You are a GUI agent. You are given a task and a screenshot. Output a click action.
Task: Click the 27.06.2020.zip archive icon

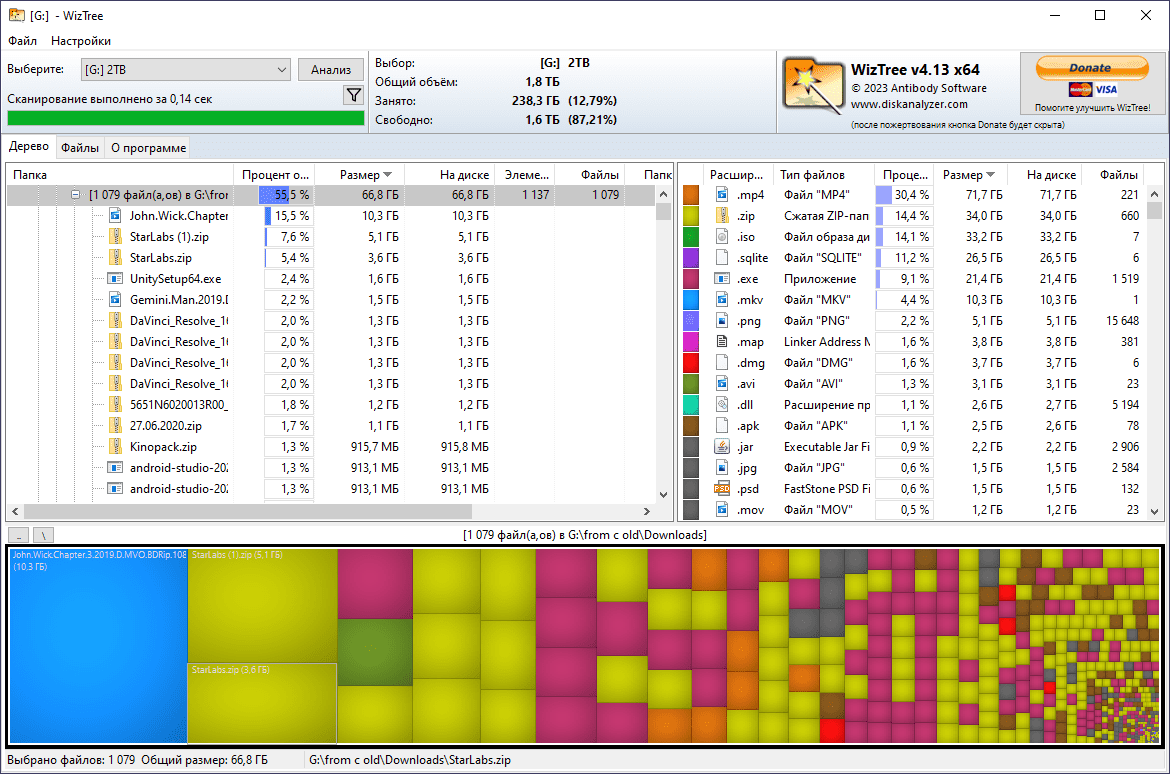[115, 425]
